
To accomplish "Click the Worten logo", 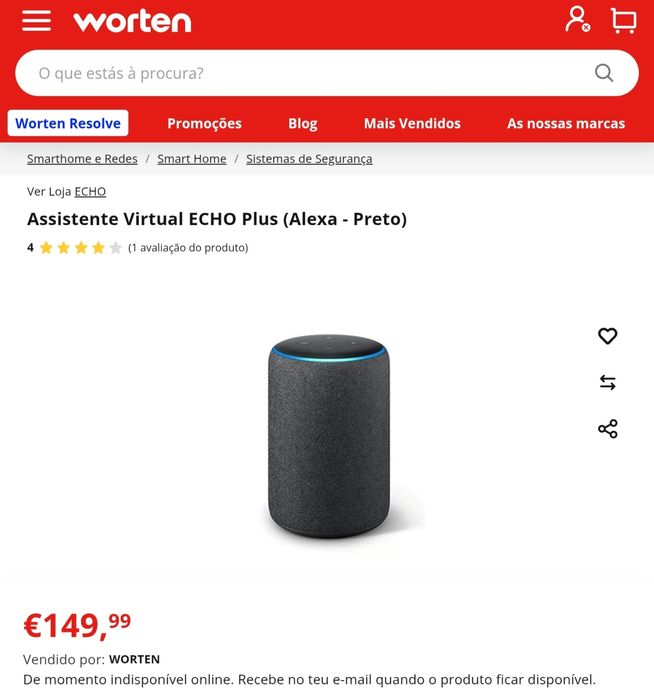I will click(x=132, y=21).
